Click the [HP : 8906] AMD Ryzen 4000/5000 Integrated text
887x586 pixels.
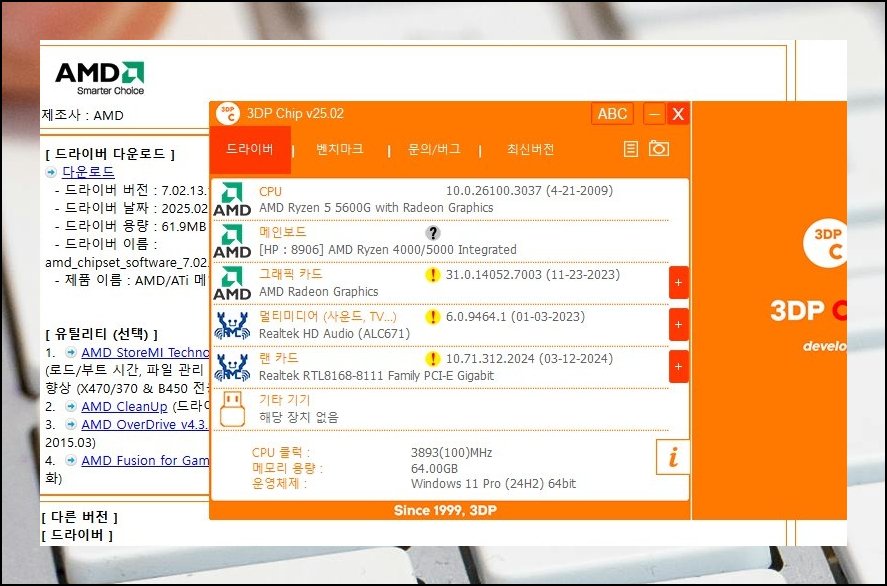point(387,249)
